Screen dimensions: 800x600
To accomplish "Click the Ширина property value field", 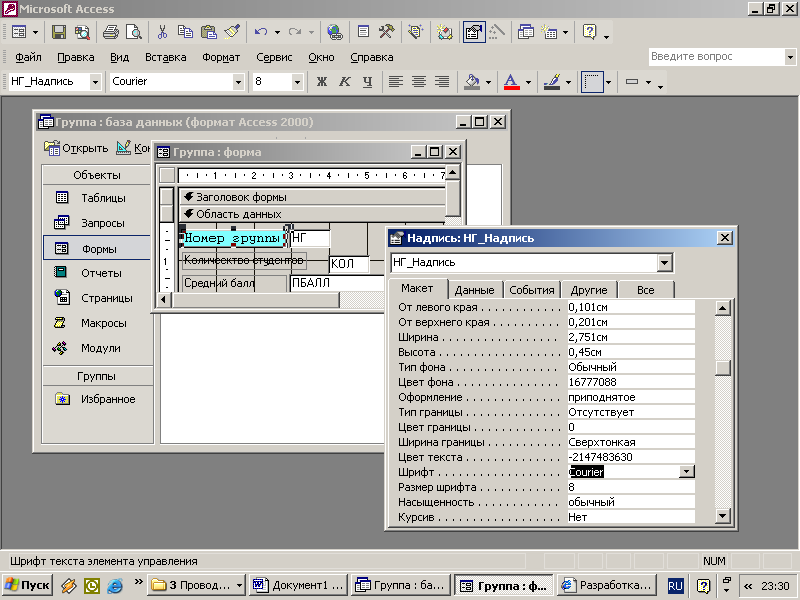I will click(x=631, y=337).
